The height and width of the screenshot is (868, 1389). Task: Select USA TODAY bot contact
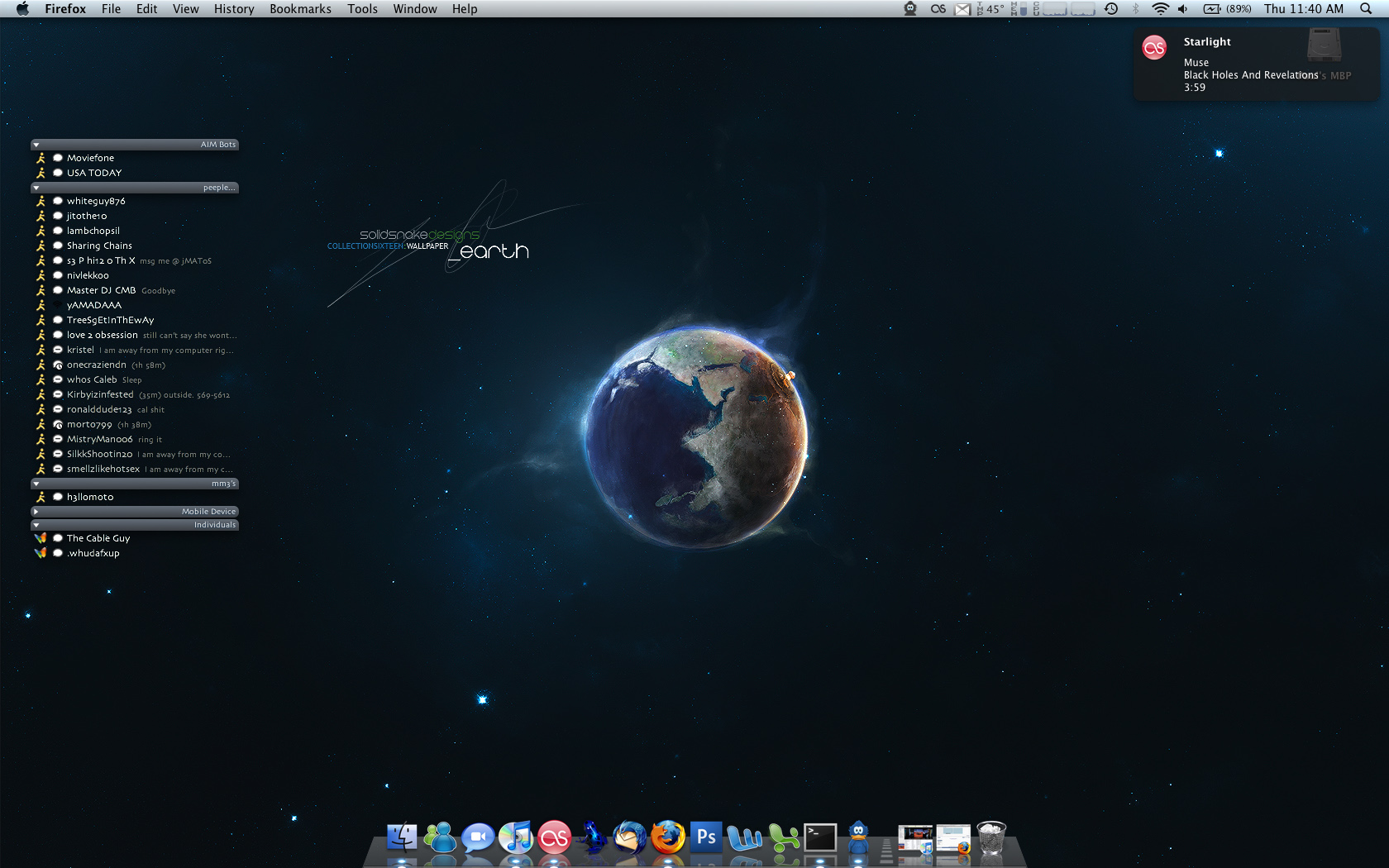pos(135,173)
